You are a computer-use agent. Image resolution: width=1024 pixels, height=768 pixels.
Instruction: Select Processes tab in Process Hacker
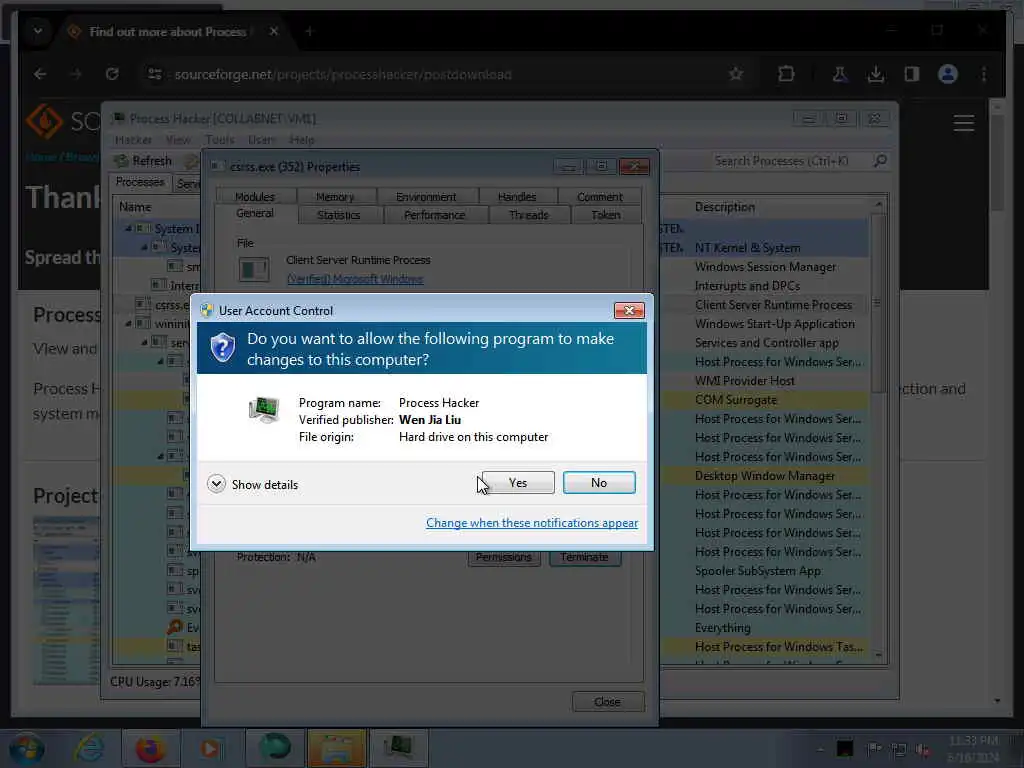click(x=140, y=182)
